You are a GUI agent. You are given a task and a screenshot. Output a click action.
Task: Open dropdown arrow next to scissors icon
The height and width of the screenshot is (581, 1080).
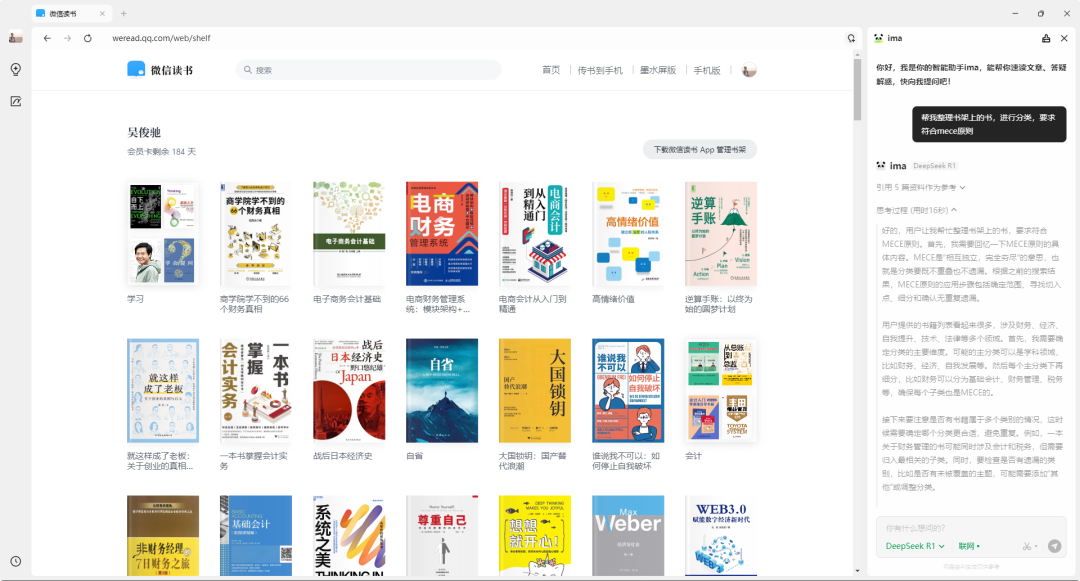(1035, 547)
